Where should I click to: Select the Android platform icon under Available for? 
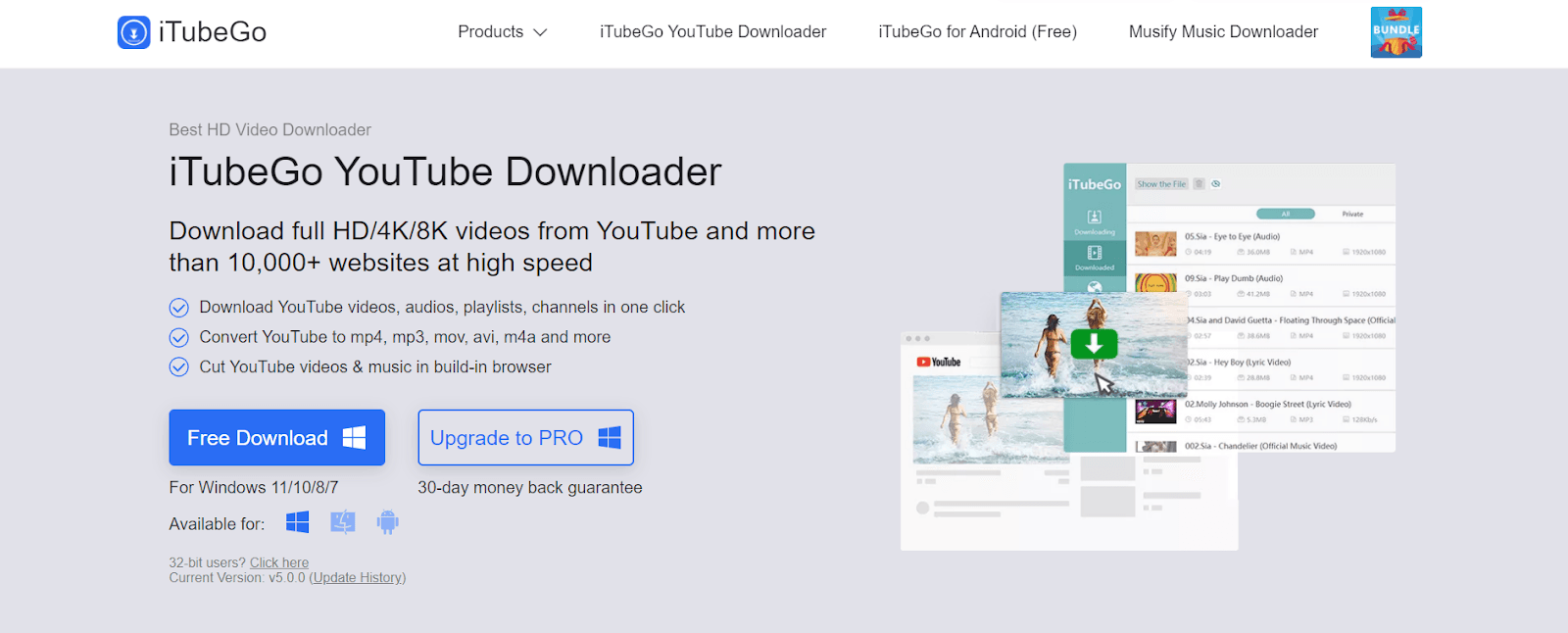pyautogui.click(x=388, y=523)
